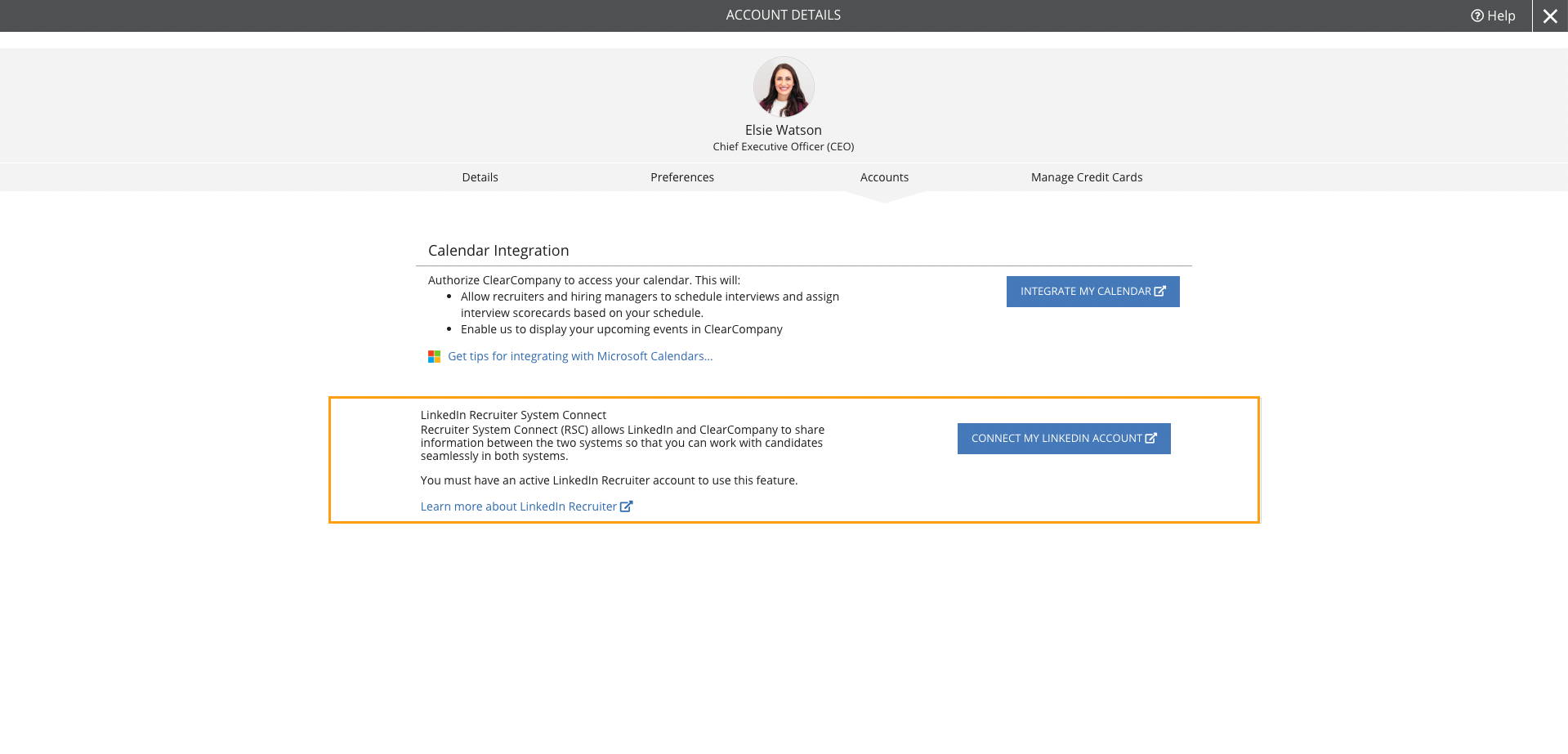The width and height of the screenshot is (1568, 754).
Task: Go to Manage Credit Cards tab
Action: tap(1087, 177)
